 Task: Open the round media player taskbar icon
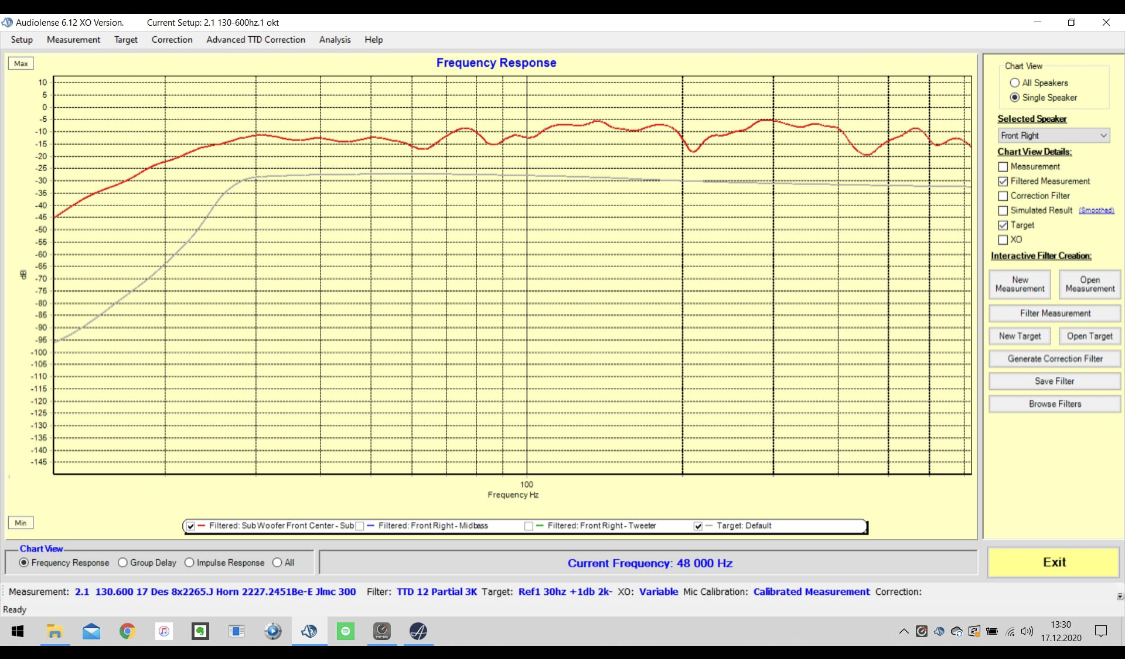pyautogui.click(x=273, y=631)
